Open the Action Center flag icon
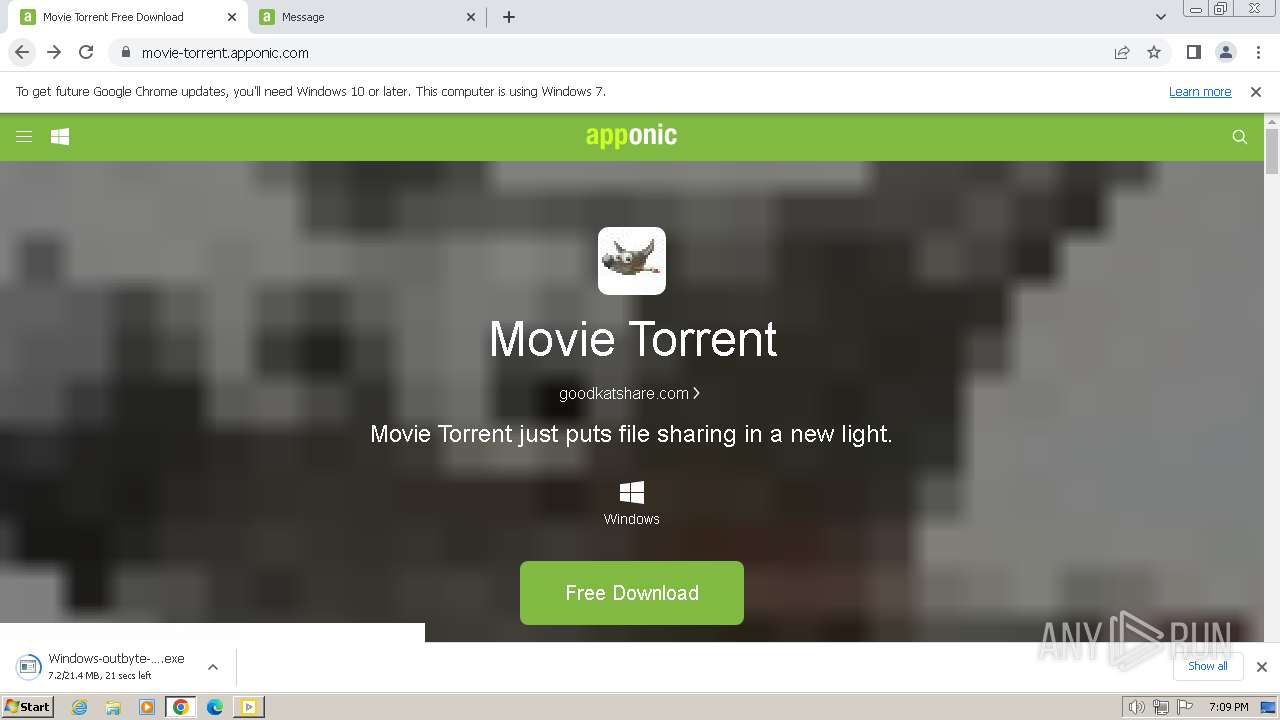The image size is (1280, 720). [x=1185, y=707]
